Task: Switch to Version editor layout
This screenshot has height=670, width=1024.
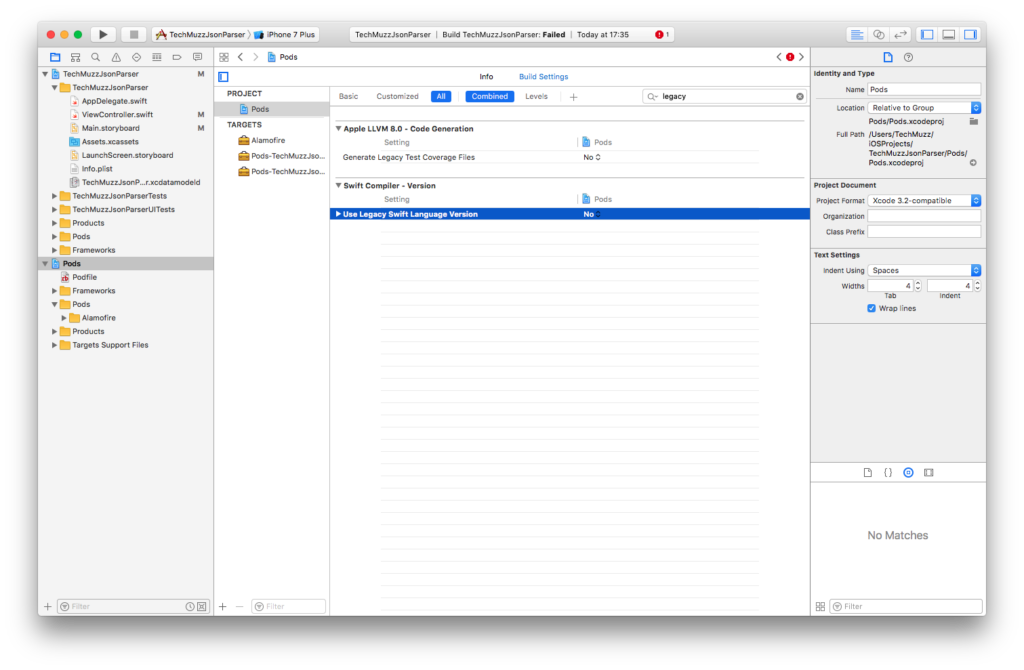Action: [x=901, y=35]
